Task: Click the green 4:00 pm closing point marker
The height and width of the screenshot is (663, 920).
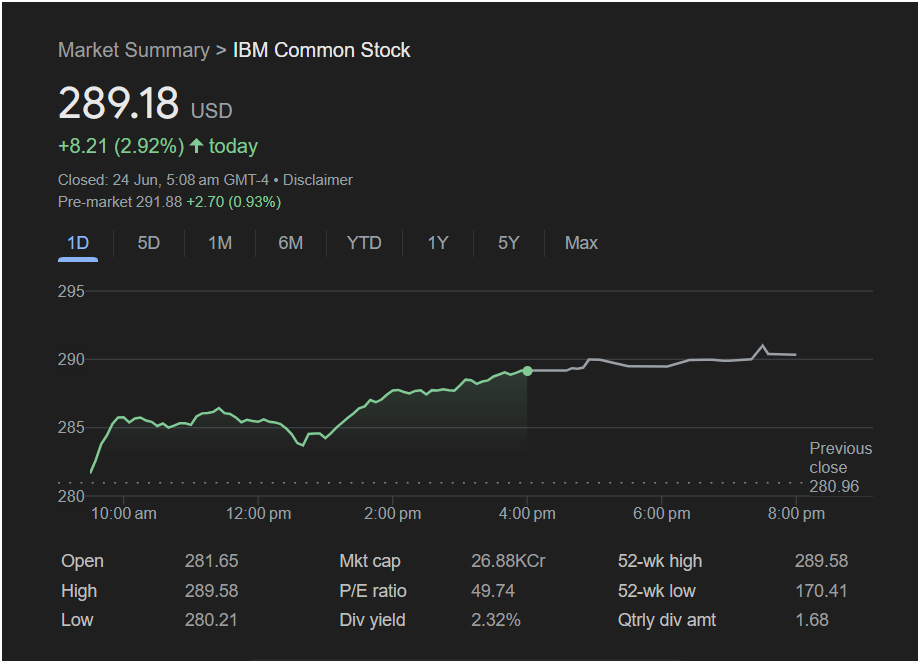Action: [x=527, y=371]
